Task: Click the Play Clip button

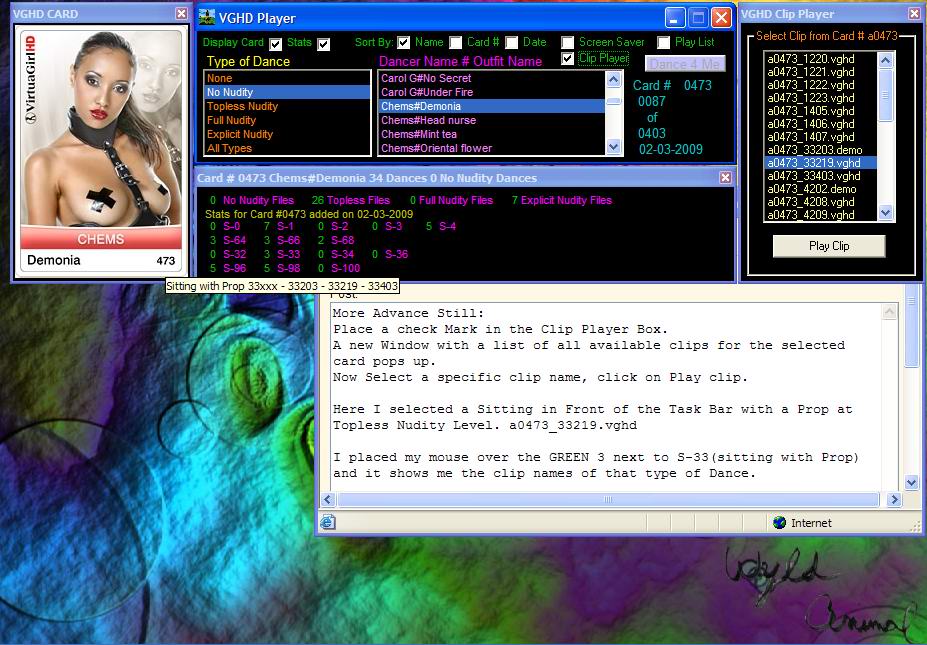Action: point(829,246)
